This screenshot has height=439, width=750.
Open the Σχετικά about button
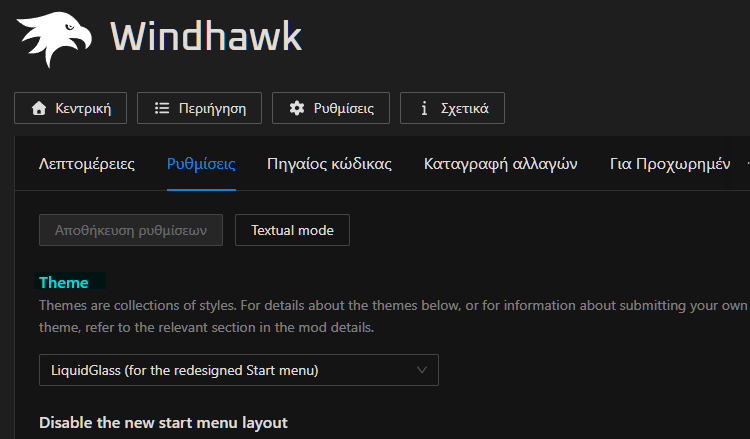452,108
